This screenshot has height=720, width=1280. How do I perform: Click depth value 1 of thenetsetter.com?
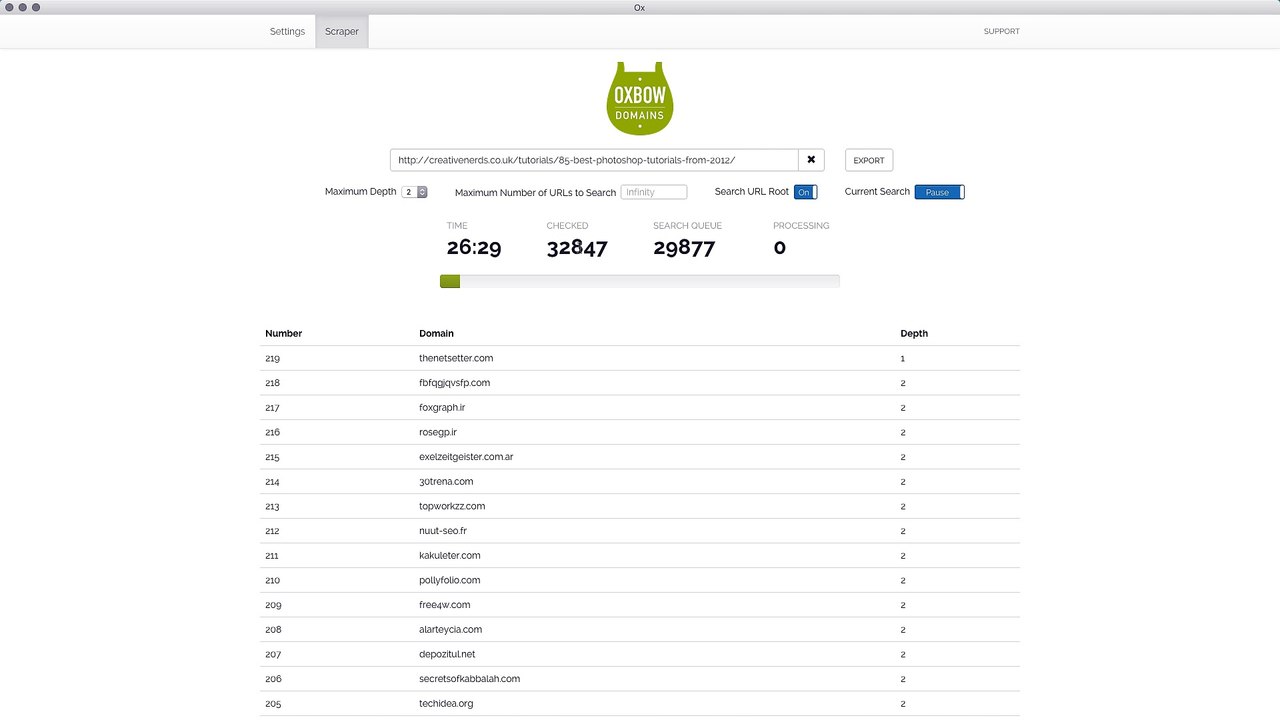(x=903, y=358)
